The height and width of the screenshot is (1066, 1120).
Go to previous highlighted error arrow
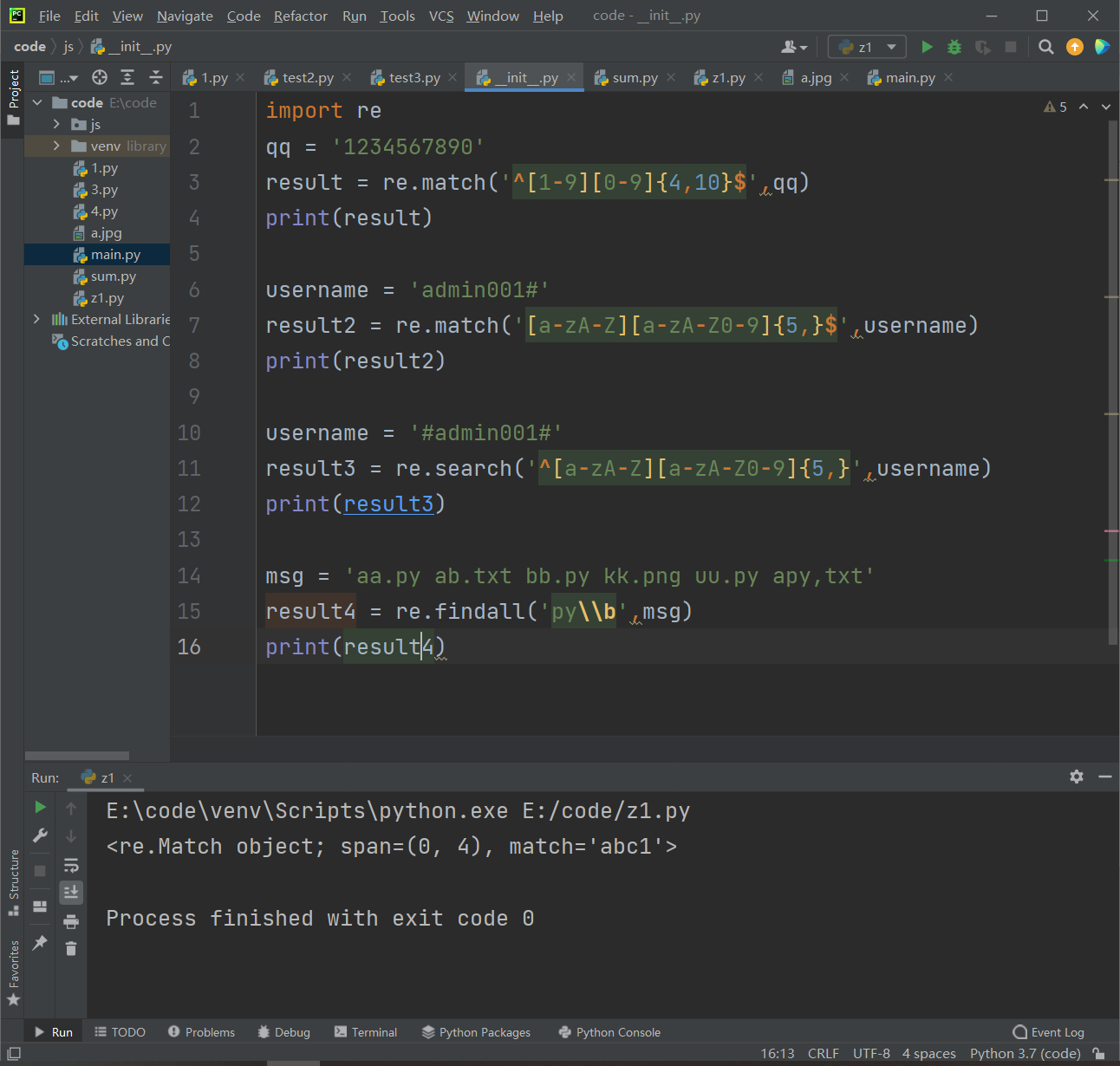[1084, 107]
